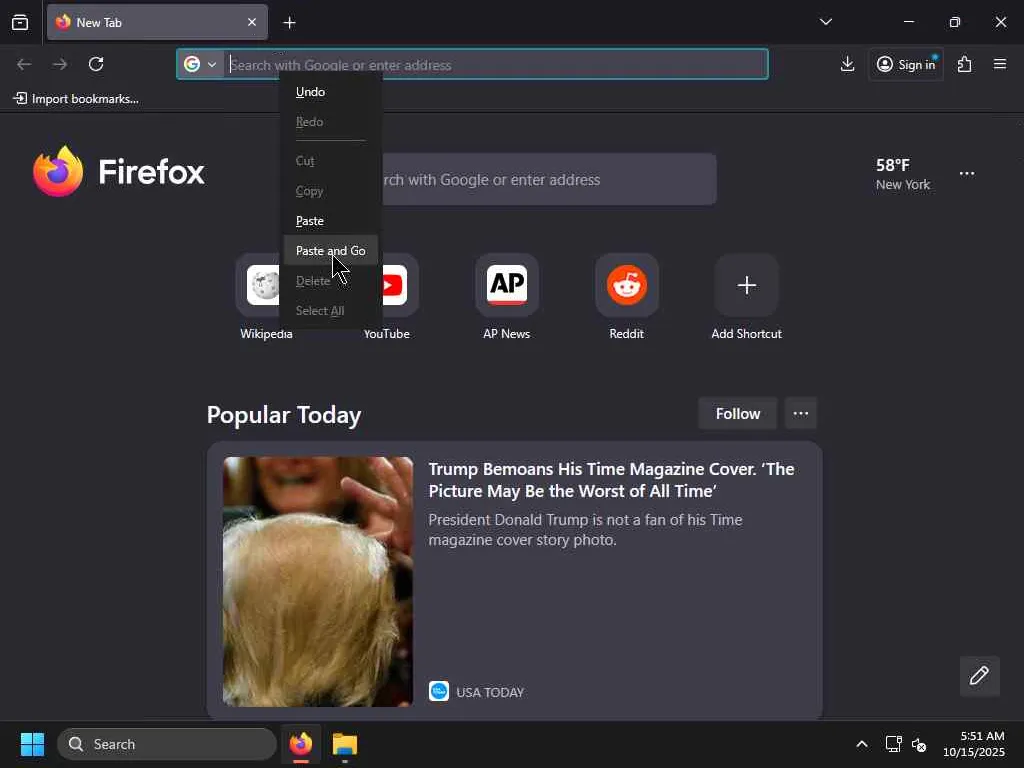Open the clock showing 5:51 AM
The width and height of the screenshot is (1024, 768).
click(974, 744)
